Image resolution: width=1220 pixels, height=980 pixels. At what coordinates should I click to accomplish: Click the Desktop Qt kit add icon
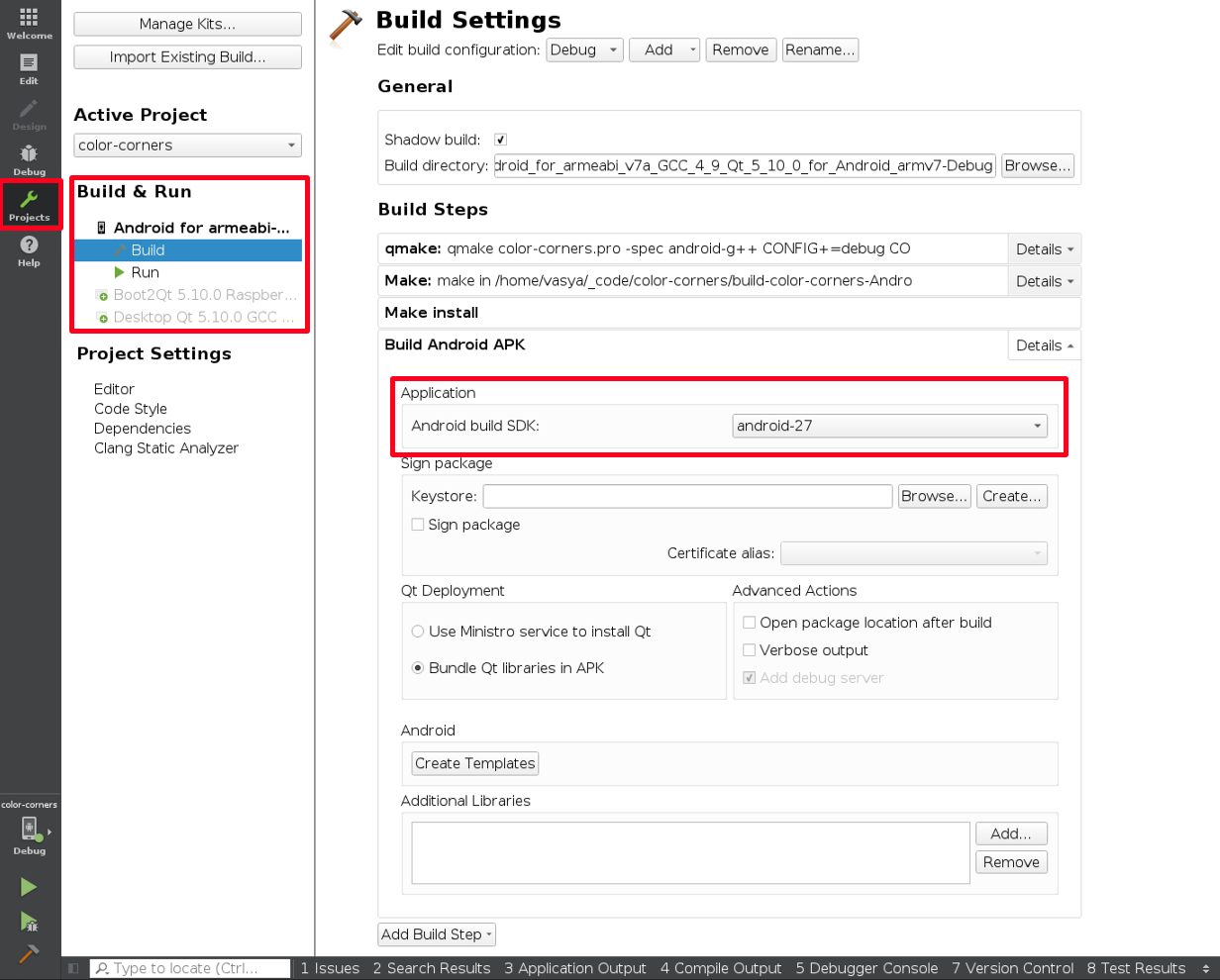(x=101, y=318)
